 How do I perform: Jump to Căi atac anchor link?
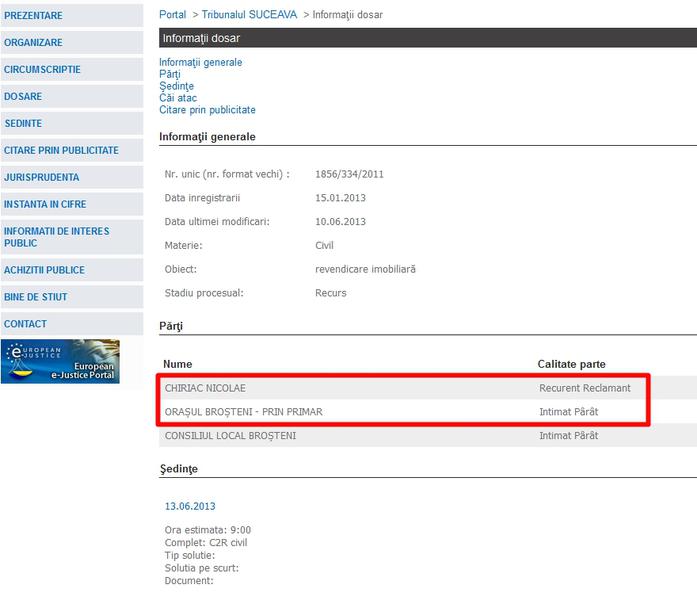click(178, 98)
